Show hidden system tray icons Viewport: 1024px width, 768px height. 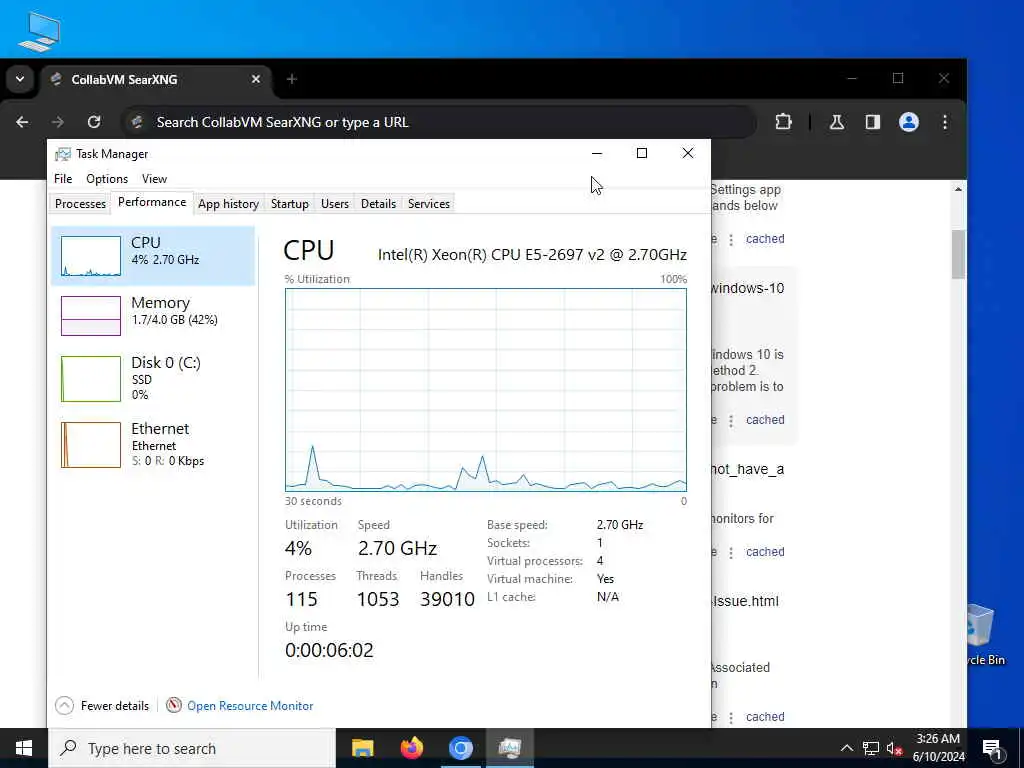846,748
